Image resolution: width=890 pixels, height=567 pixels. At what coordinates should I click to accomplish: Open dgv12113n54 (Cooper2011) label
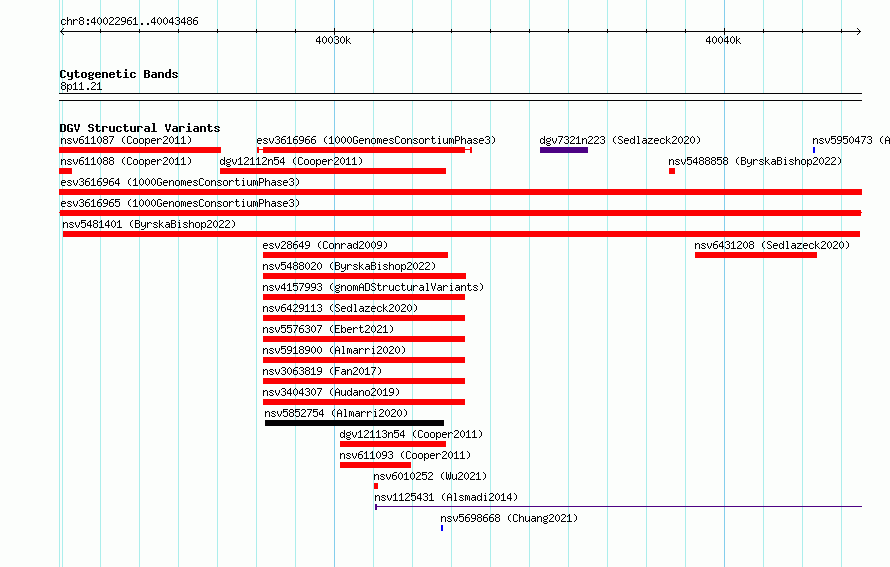click(411, 434)
